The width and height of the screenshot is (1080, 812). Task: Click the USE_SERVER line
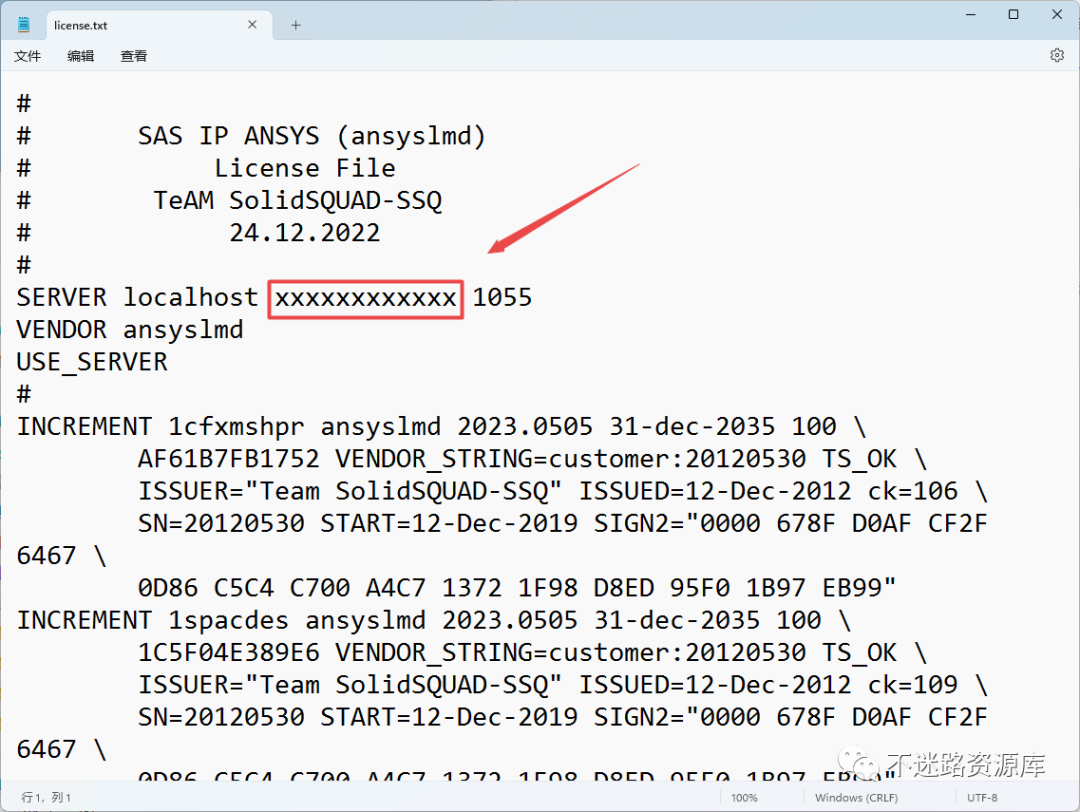click(x=92, y=362)
